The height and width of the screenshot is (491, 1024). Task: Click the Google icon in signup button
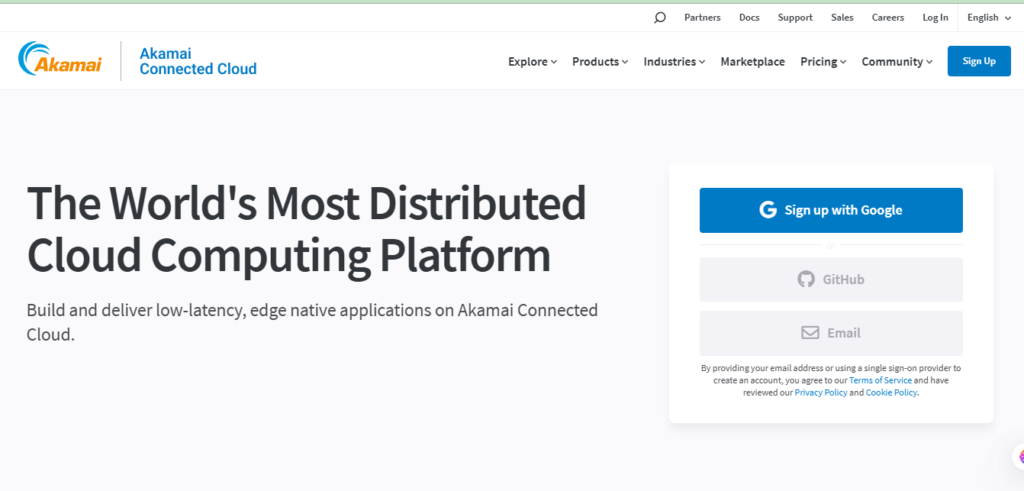point(768,210)
